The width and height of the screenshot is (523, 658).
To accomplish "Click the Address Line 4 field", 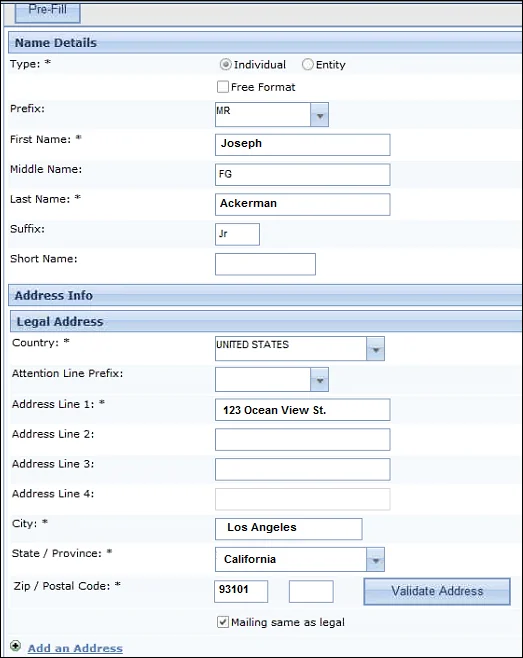I will point(303,499).
